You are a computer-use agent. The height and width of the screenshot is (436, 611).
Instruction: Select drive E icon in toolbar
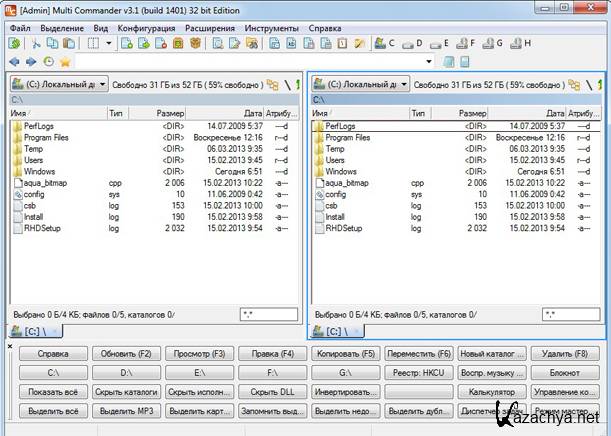click(x=437, y=44)
